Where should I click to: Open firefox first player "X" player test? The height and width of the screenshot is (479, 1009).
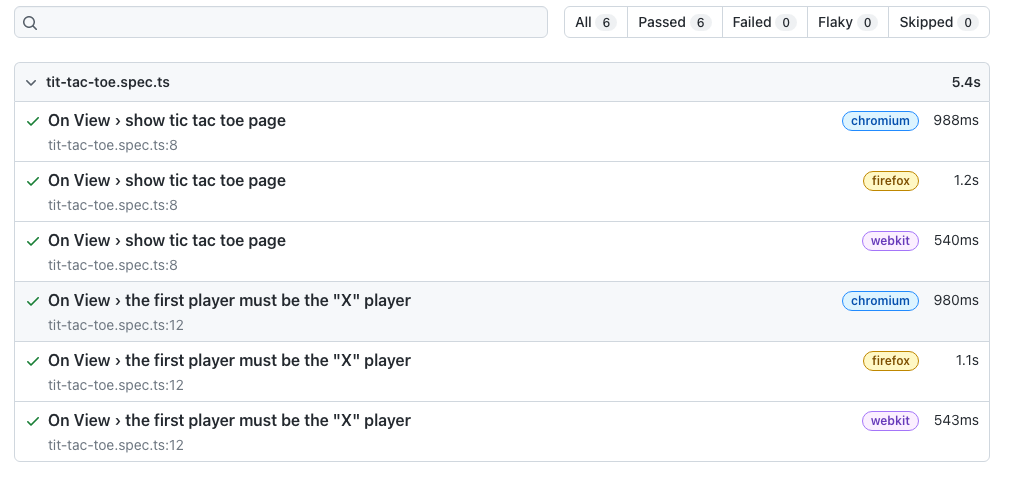tap(229, 361)
